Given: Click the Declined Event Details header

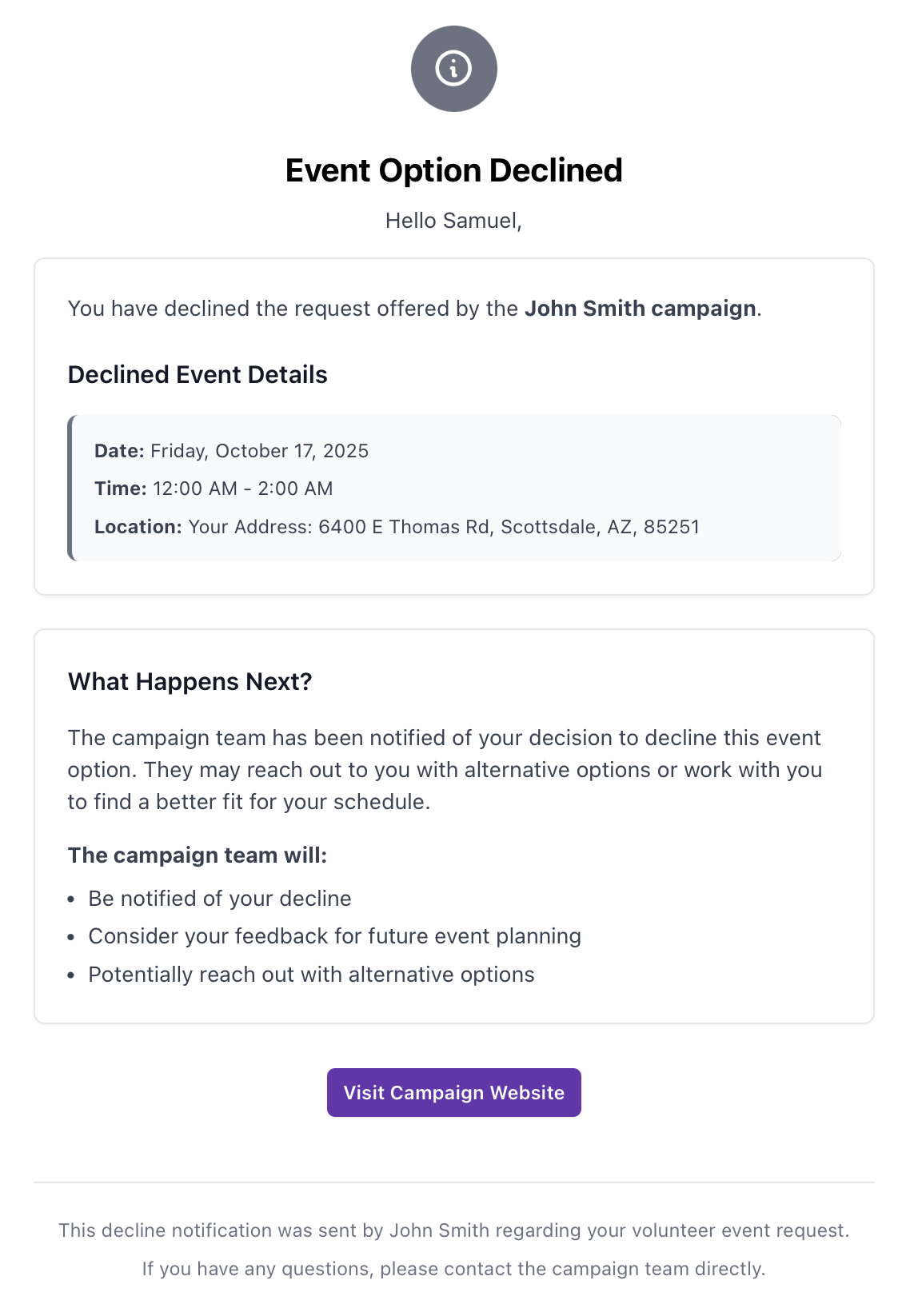Looking at the screenshot, I should (x=198, y=375).
